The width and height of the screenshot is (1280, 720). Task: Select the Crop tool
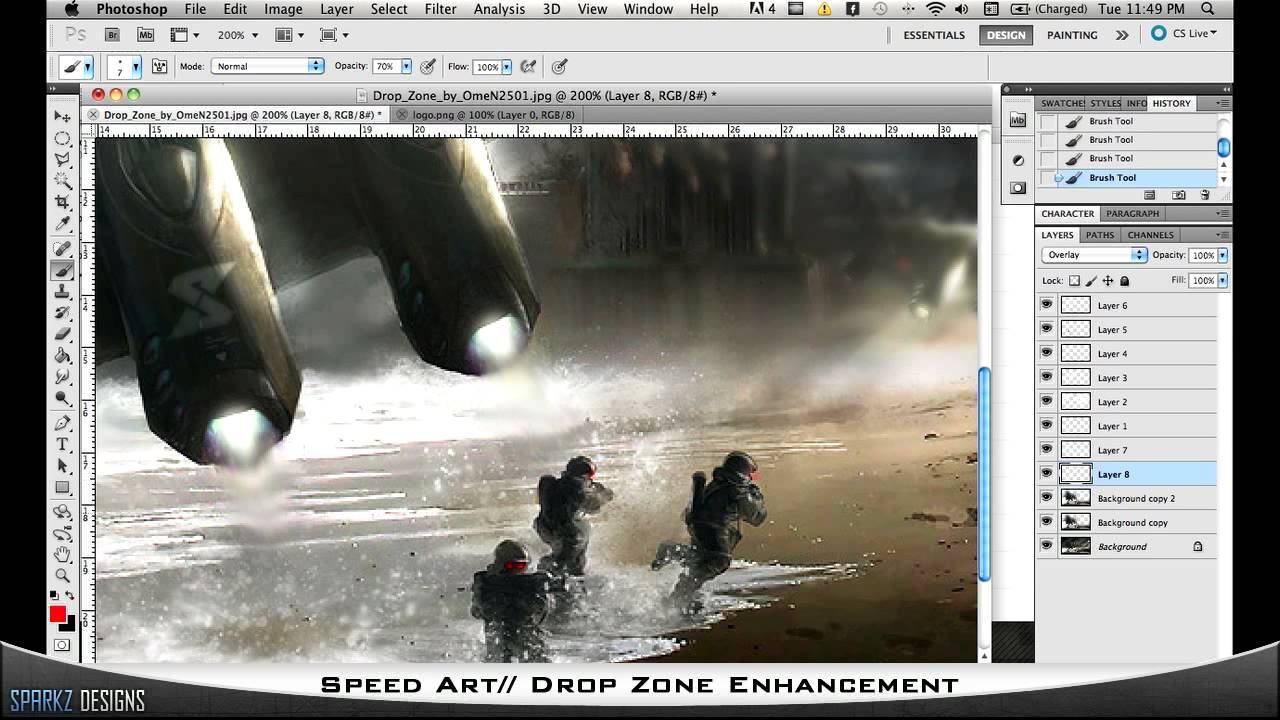63,202
